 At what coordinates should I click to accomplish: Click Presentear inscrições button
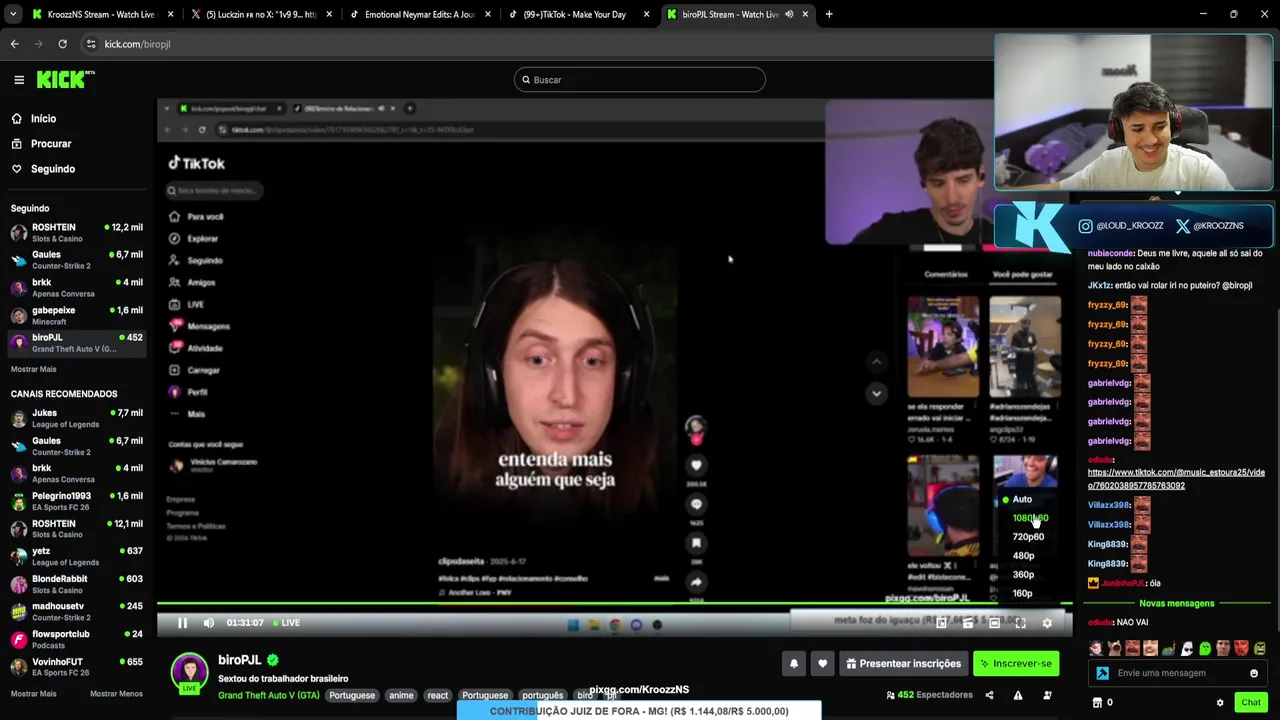902,663
